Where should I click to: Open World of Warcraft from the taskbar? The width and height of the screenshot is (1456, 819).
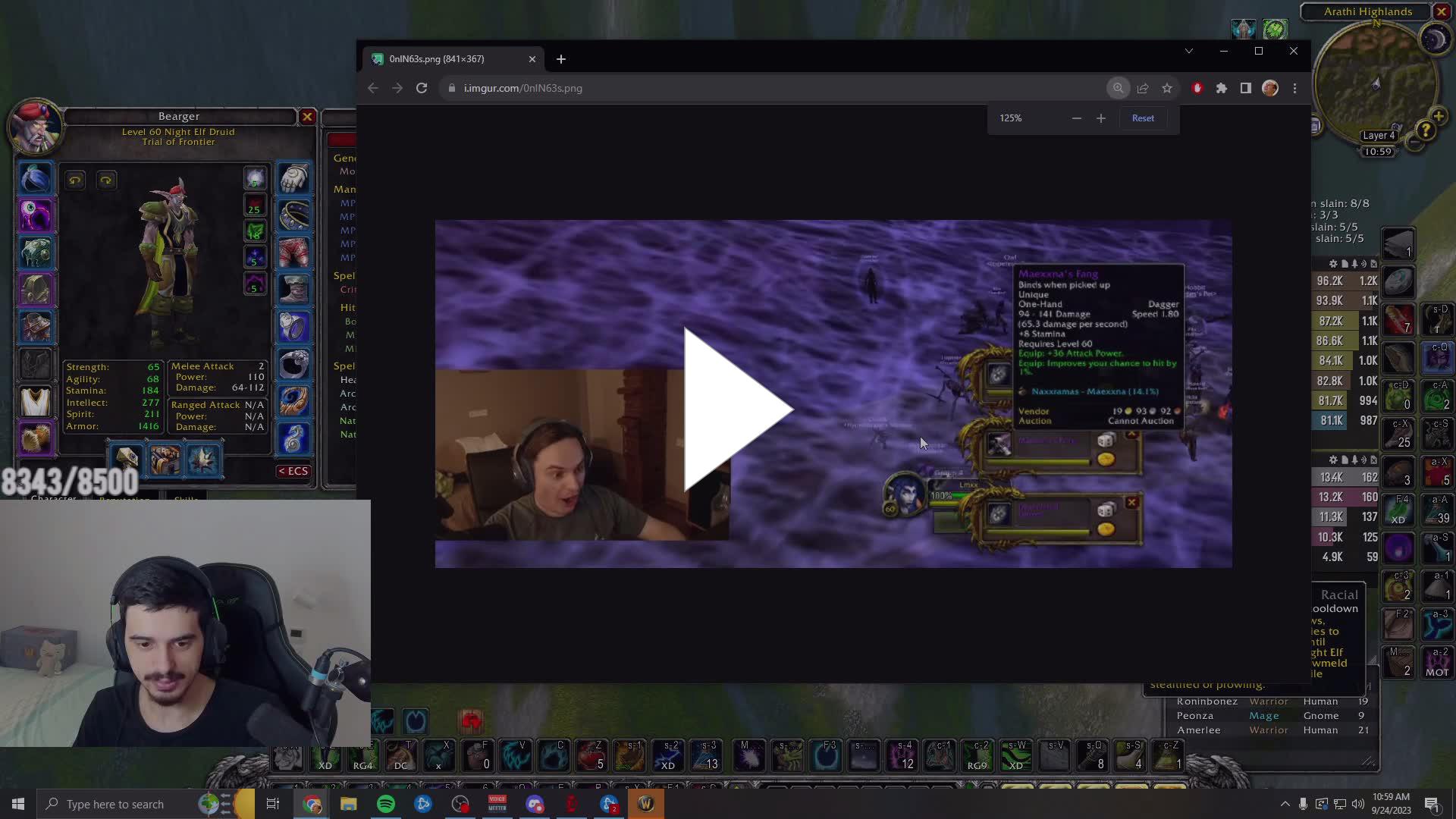click(645, 804)
